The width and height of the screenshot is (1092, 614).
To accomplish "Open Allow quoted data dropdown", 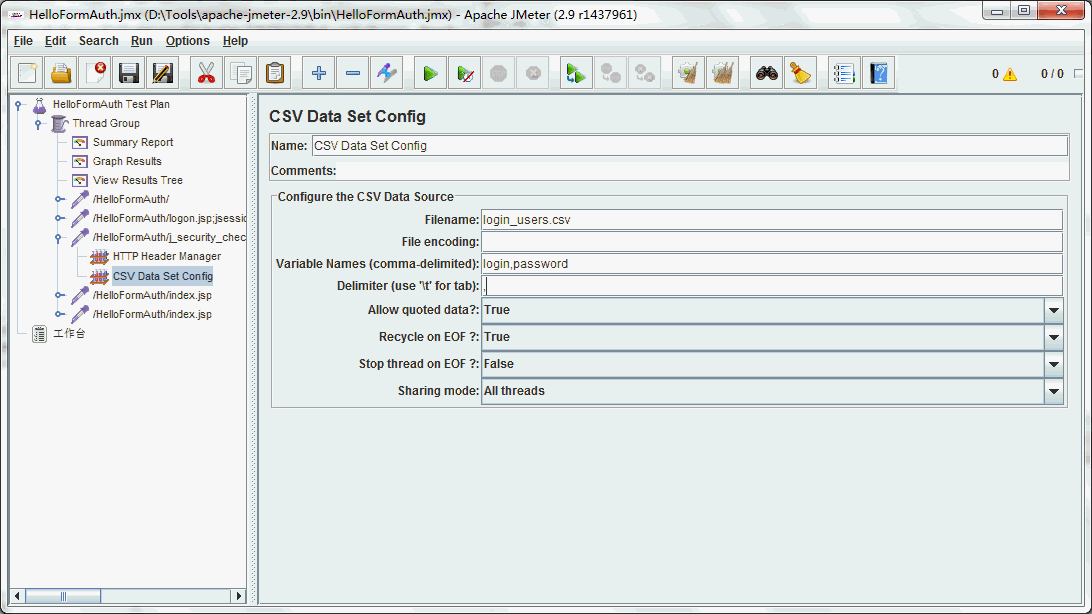I will pos(1054,310).
